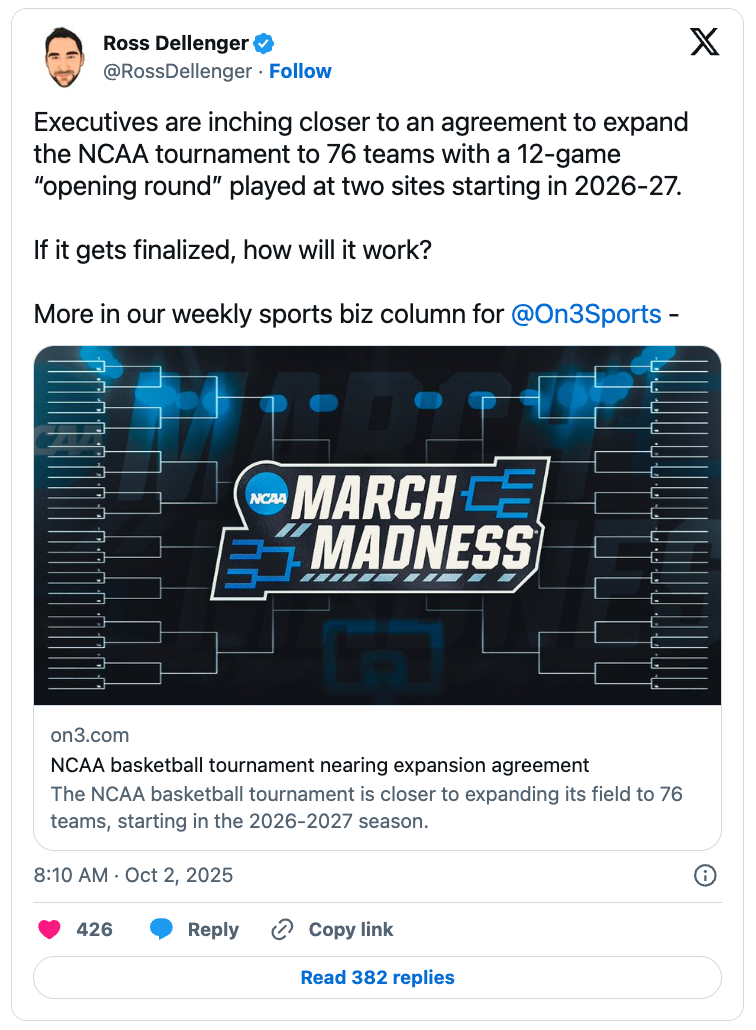
Task: Click the blue verified badge
Action: (265, 43)
